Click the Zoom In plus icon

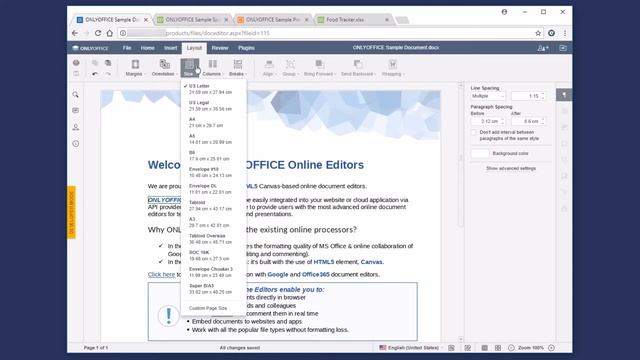551,348
